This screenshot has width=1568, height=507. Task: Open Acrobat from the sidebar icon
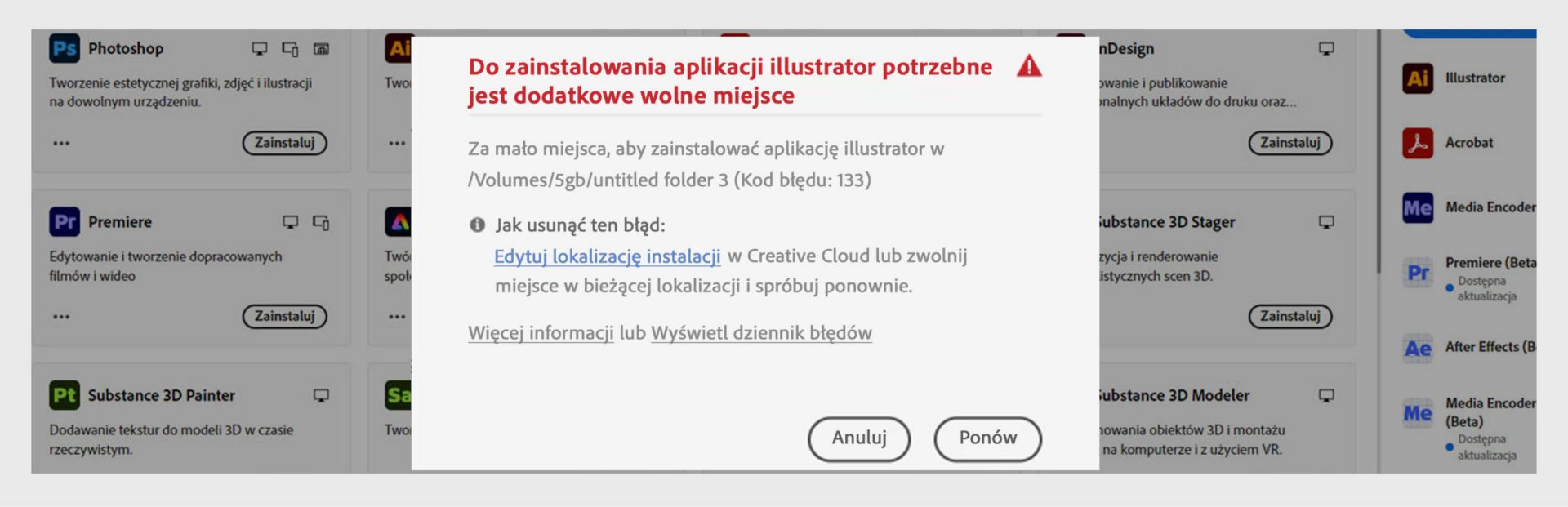(x=1418, y=143)
